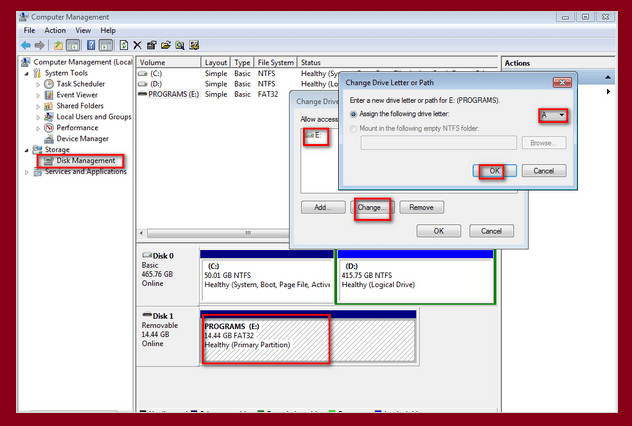Click the Computer Management root icon
The width and height of the screenshot is (632, 426).
26,62
